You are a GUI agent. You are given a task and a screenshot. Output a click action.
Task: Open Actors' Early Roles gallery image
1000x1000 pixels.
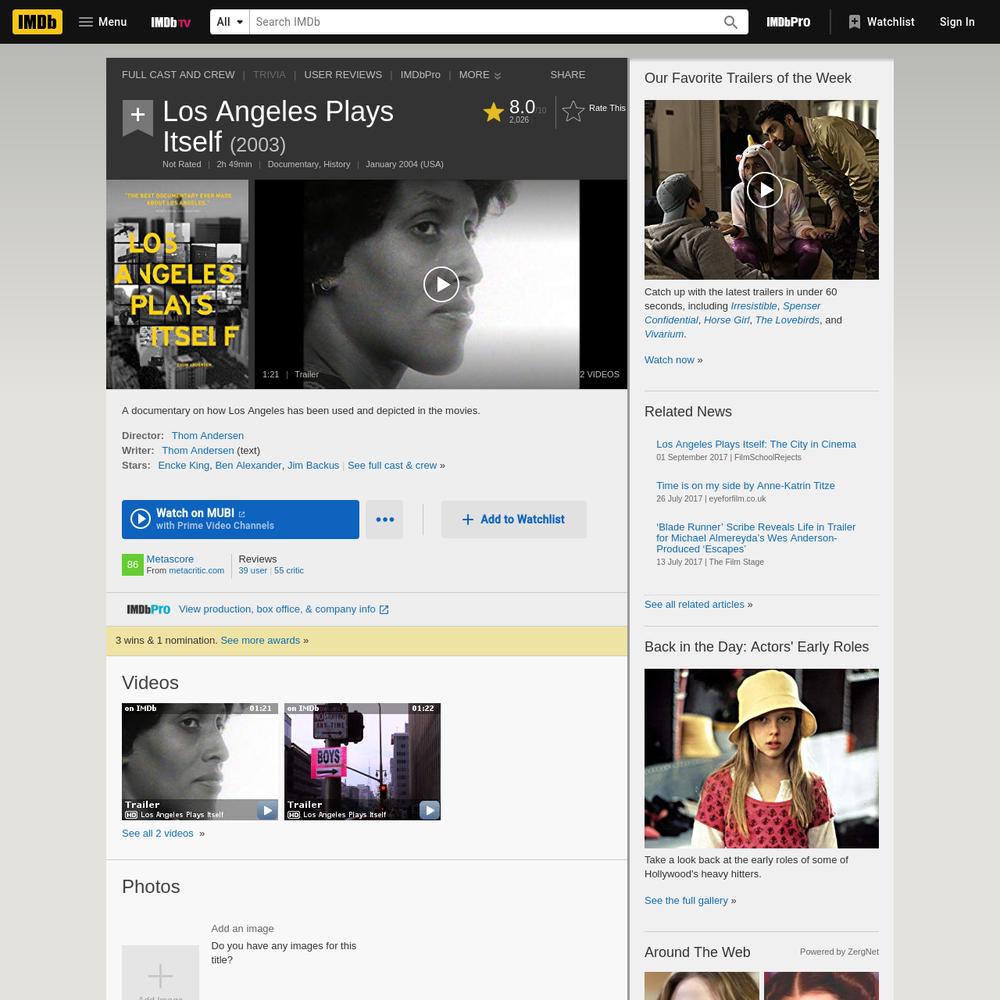tap(761, 758)
